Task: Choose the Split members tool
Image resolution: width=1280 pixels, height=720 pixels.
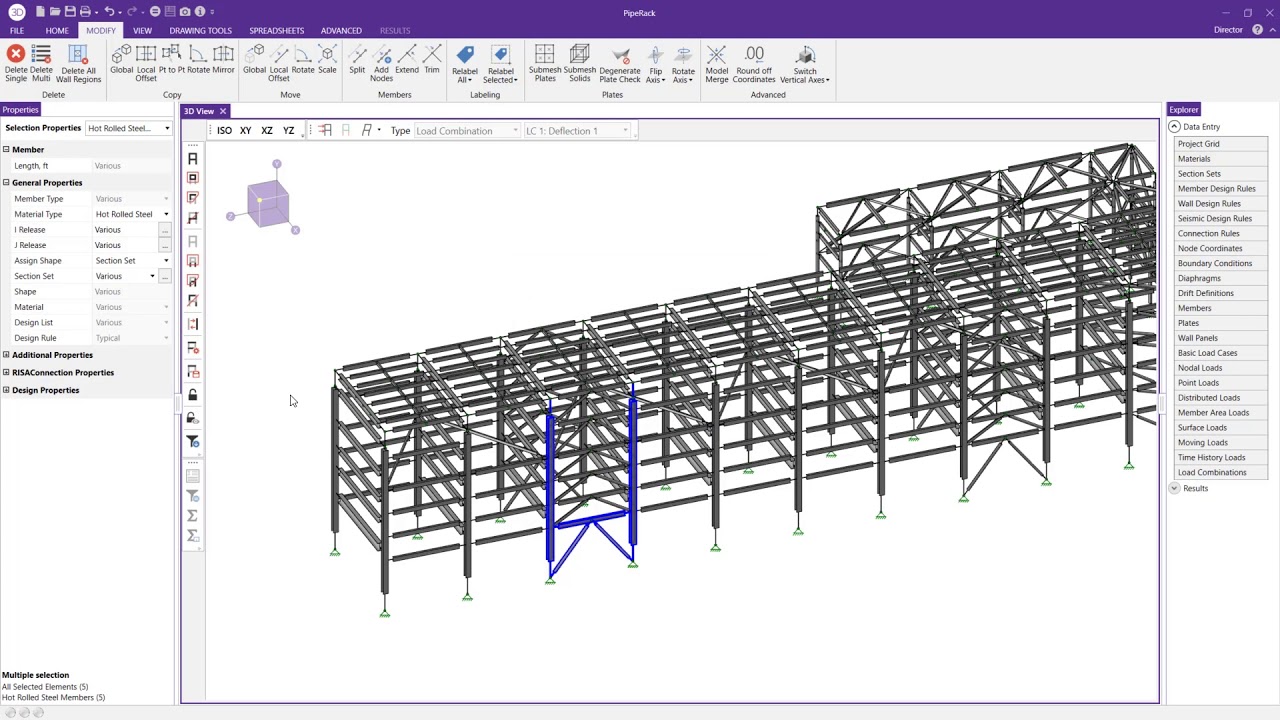Action: tap(357, 60)
